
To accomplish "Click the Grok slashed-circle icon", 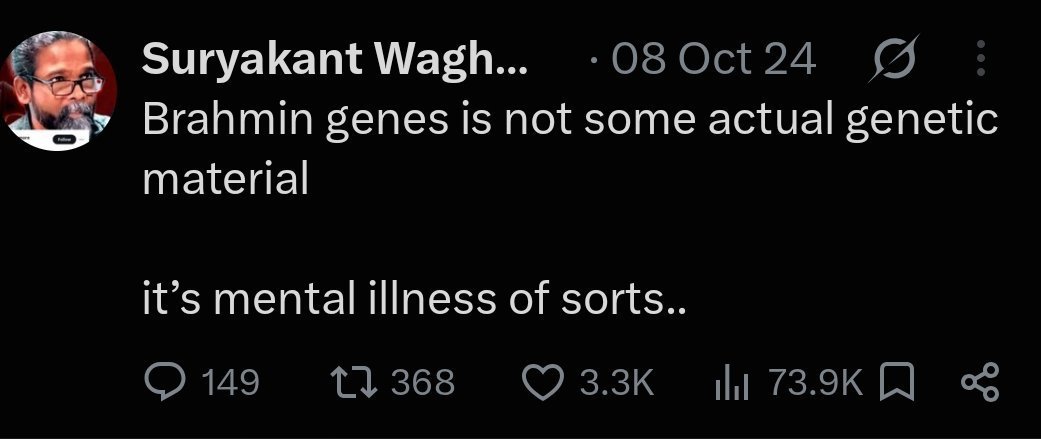I will (x=894, y=58).
